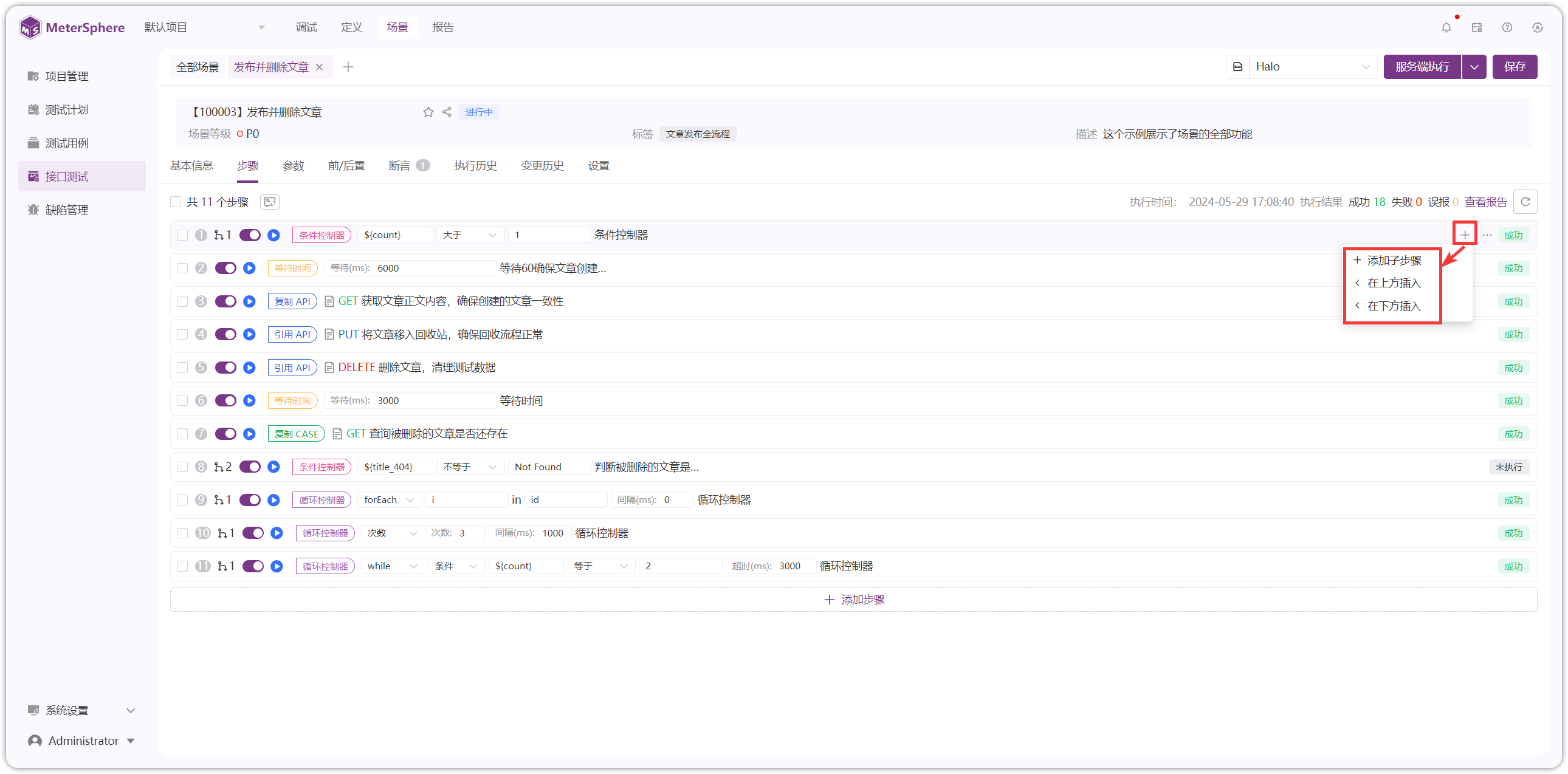Favorite the scenario with the star icon
Image resolution: width=1568 pixels, height=774 pixels.
click(428, 112)
